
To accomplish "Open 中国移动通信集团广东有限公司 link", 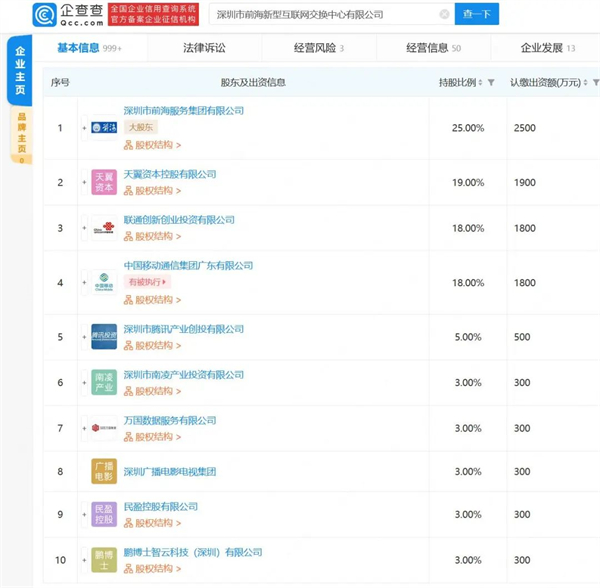I will pyautogui.click(x=188, y=265).
